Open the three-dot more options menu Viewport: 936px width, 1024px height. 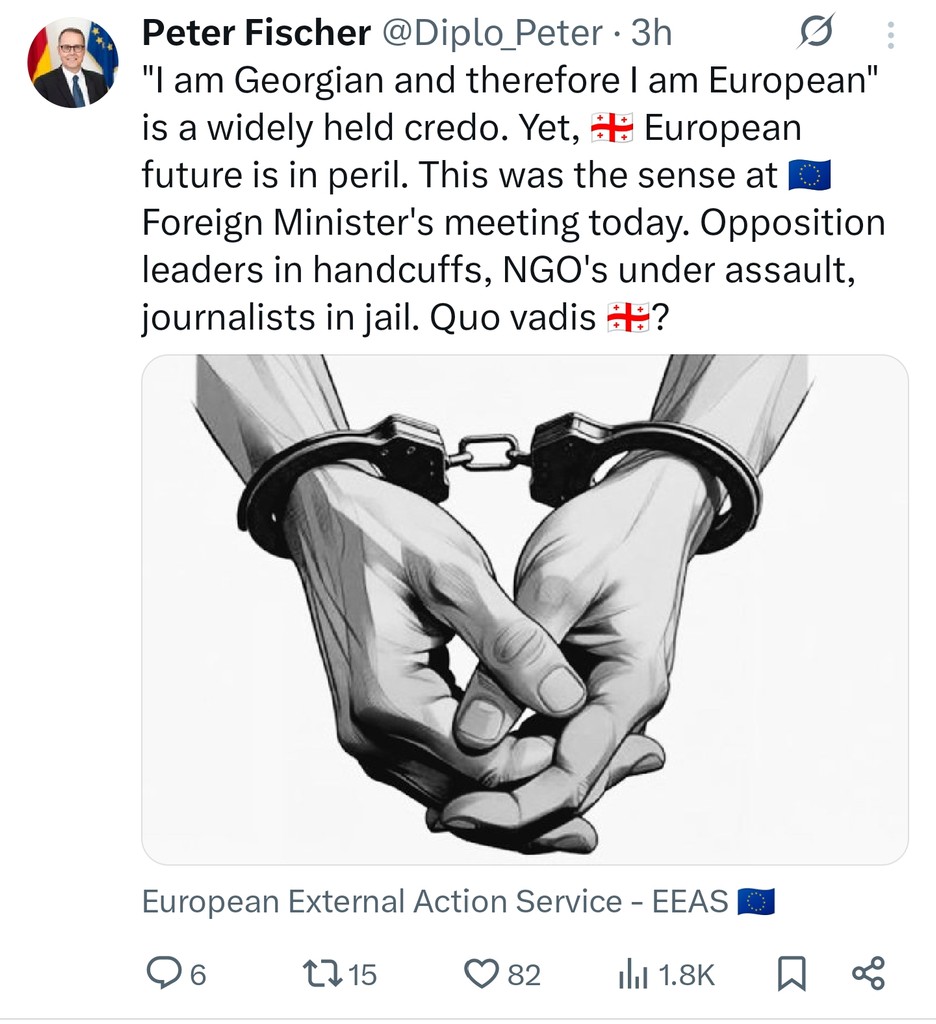(x=889, y=36)
